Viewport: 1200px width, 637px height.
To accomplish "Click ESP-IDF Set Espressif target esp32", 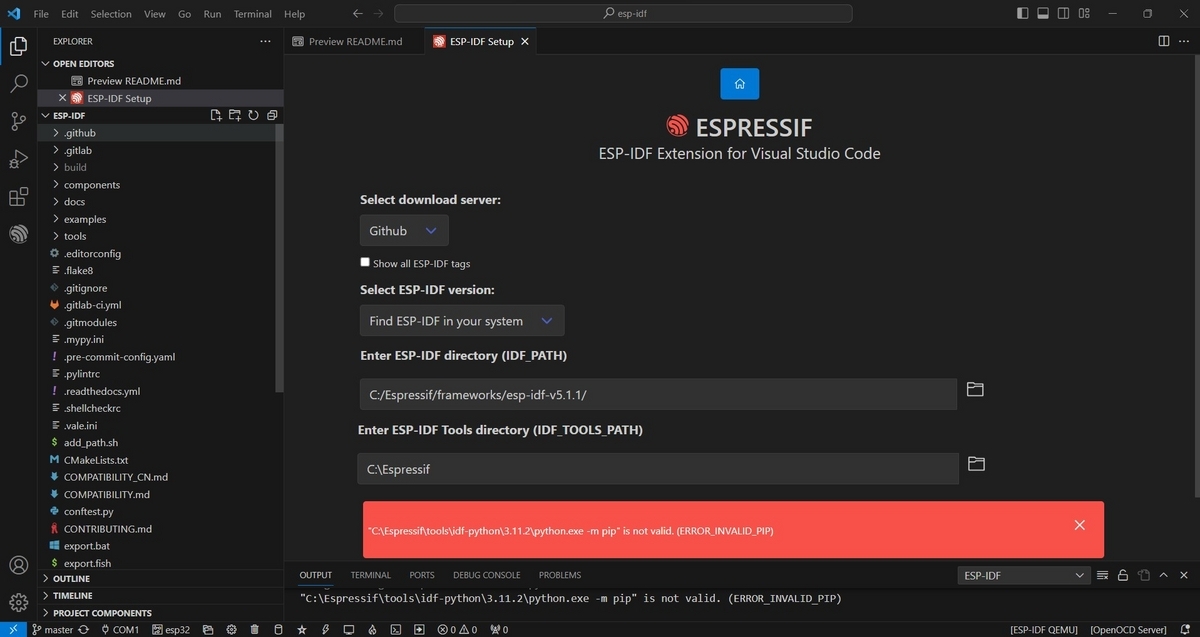I will (x=172, y=630).
